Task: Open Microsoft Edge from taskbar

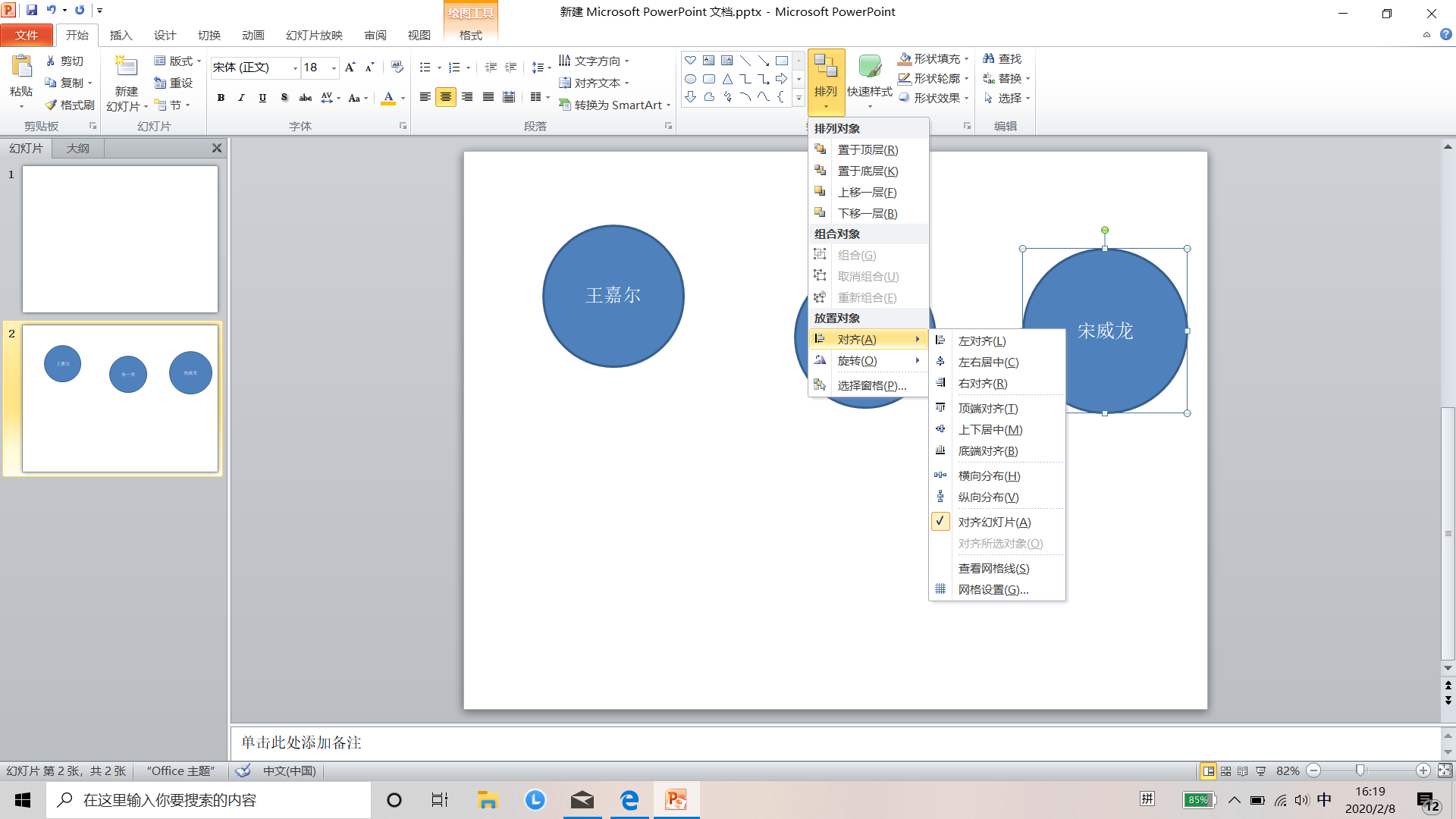Action: tap(629, 800)
